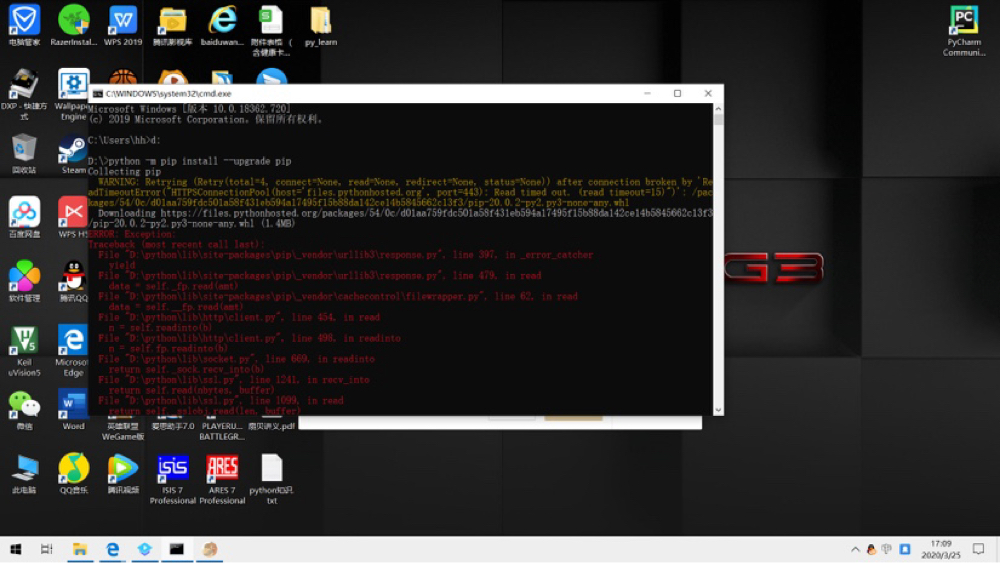Open File Explorer from the taskbar
The height and width of the screenshot is (563, 1001).
(x=80, y=549)
